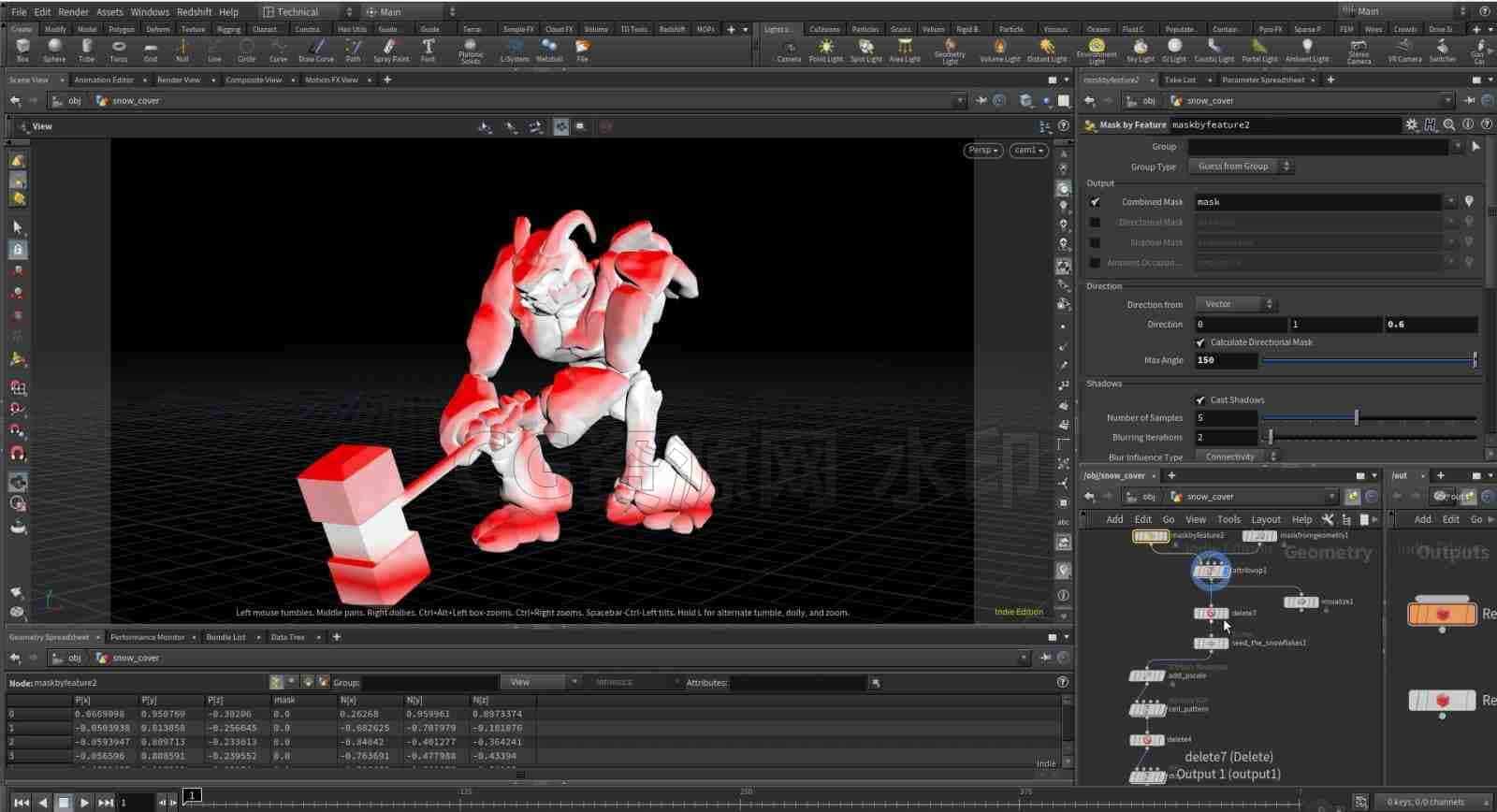Adjust the Max Angle slider
The image size is (1497, 812).
pos(1369,360)
